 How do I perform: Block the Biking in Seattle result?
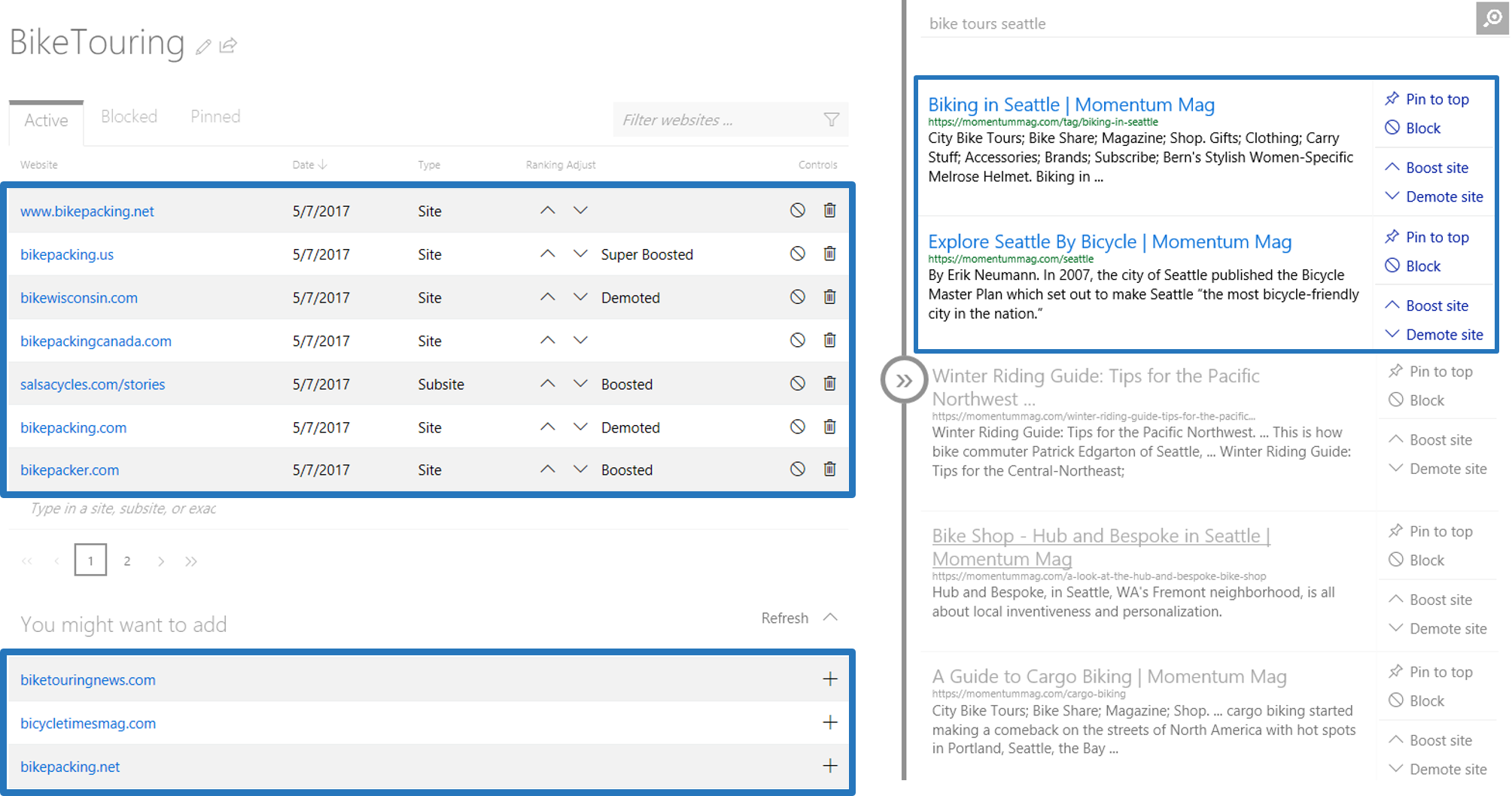click(x=1413, y=128)
